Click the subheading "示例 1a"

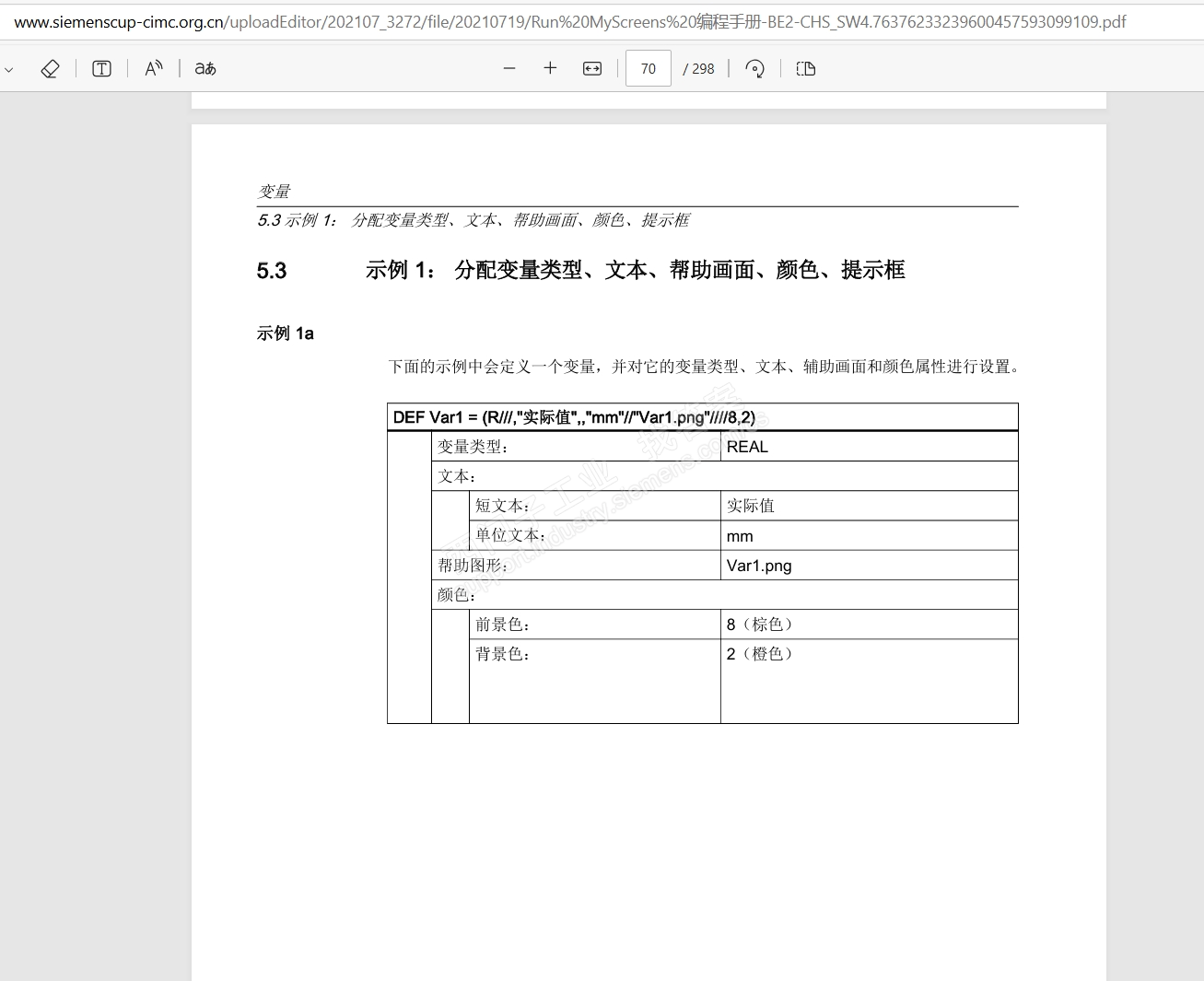pyautogui.click(x=286, y=333)
